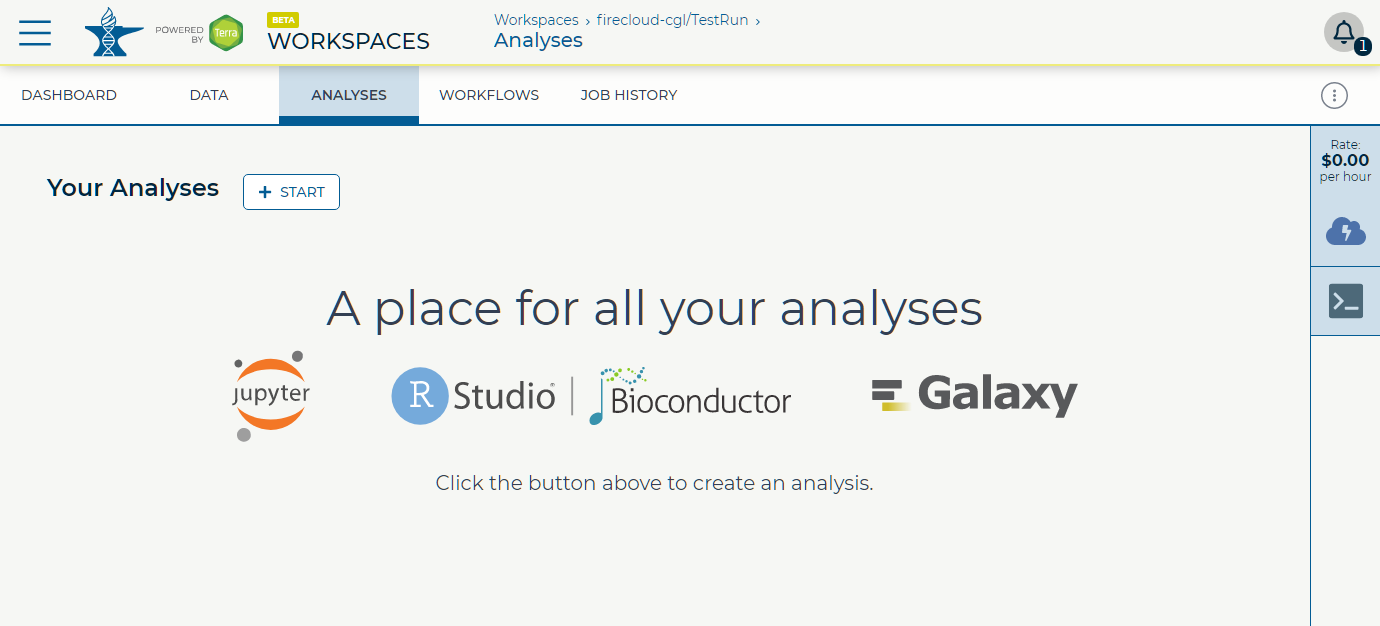Launch the Galaxy analysis environment
This screenshot has height=626, width=1380.
(975, 394)
